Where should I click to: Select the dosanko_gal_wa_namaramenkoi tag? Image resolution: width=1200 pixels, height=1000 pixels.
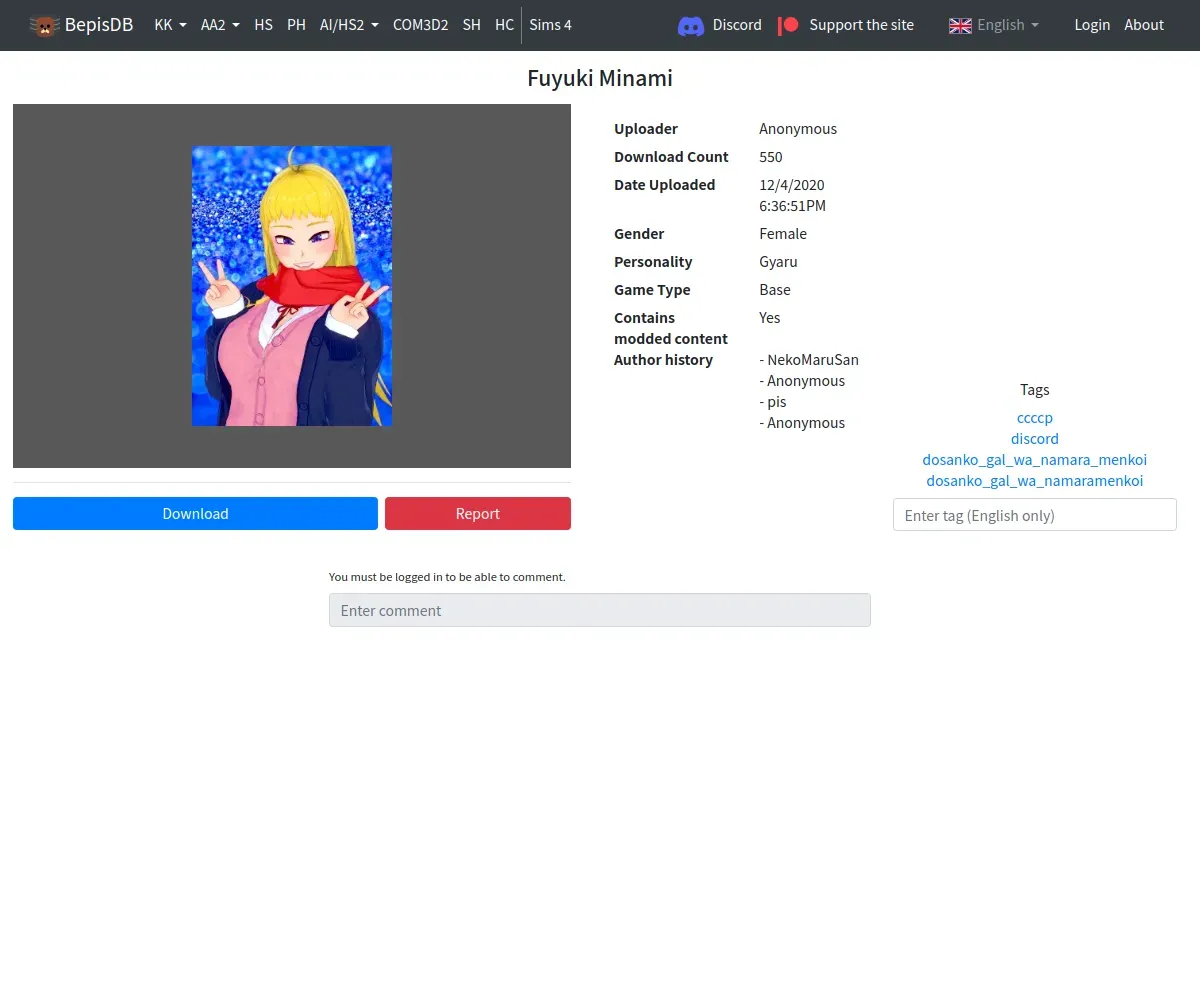tap(1035, 481)
